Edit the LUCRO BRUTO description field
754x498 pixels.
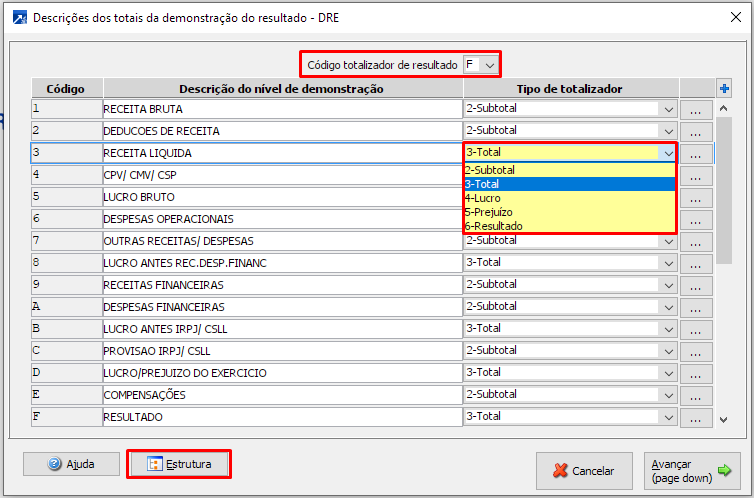point(281,197)
